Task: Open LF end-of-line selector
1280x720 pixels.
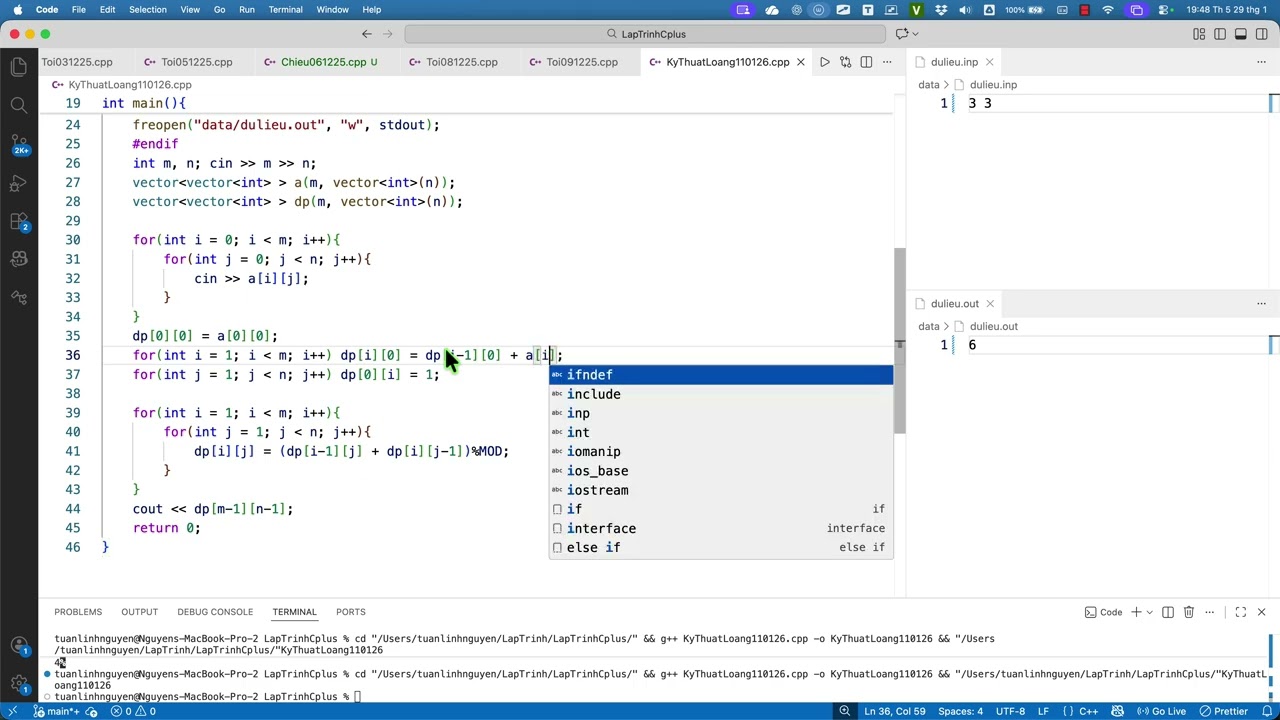Action: [x=1043, y=711]
